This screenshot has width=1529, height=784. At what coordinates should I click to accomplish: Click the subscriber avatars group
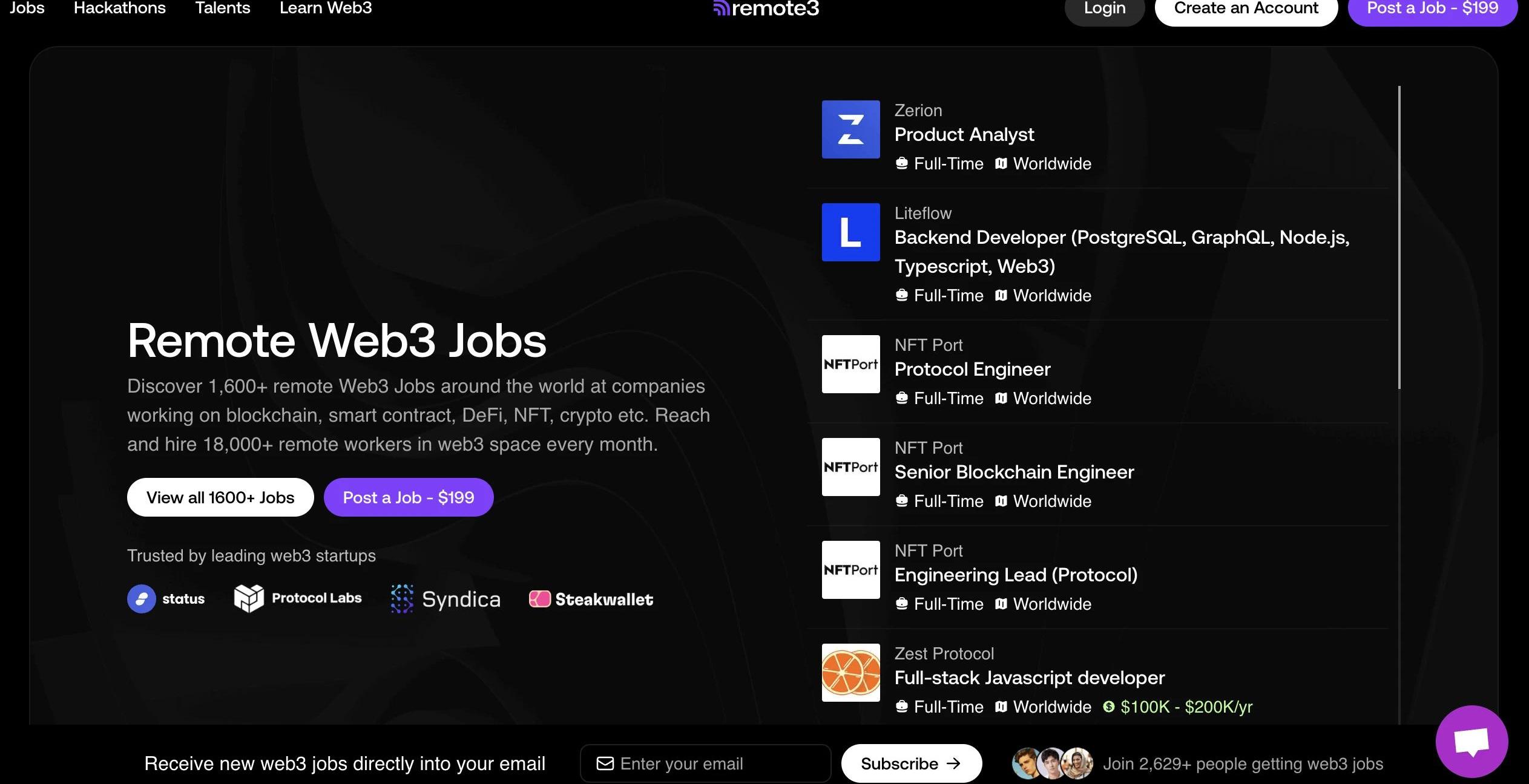pyautogui.click(x=1053, y=763)
